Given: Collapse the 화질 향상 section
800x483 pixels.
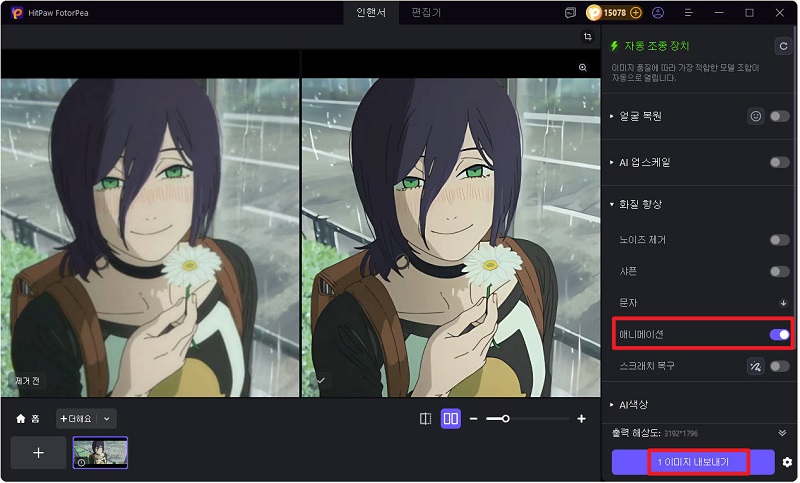Looking at the screenshot, I should pyautogui.click(x=613, y=204).
